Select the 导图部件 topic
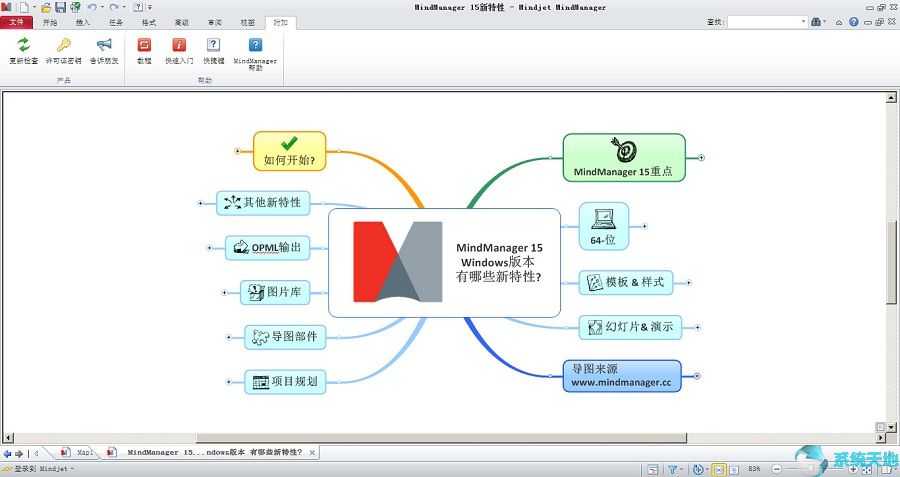Screen dimensions: 900x477 point(285,337)
